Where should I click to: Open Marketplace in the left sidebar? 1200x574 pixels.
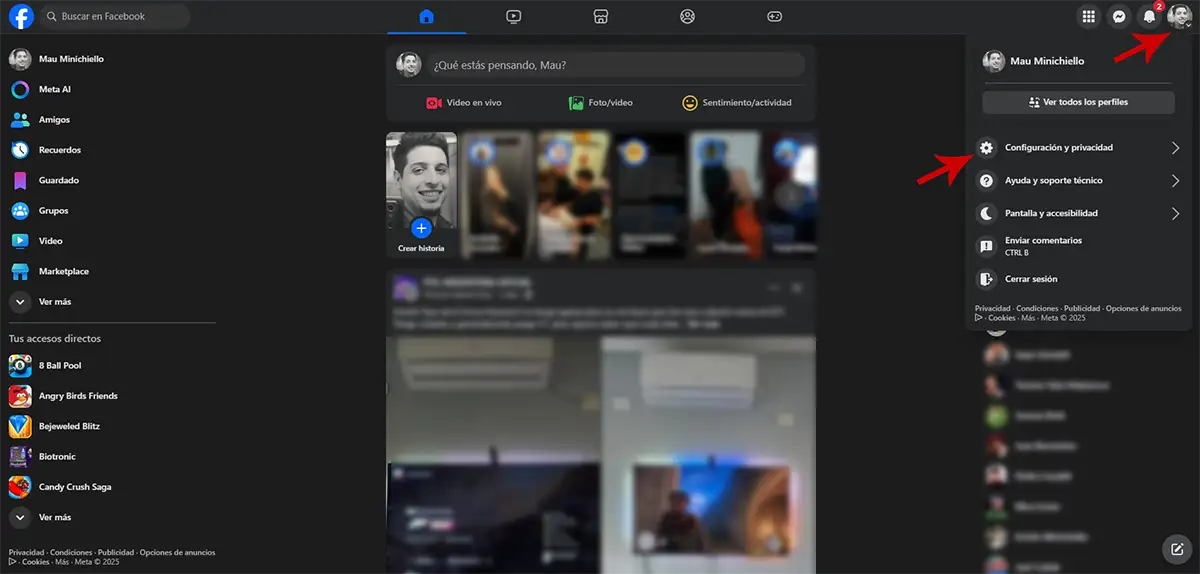63,272
